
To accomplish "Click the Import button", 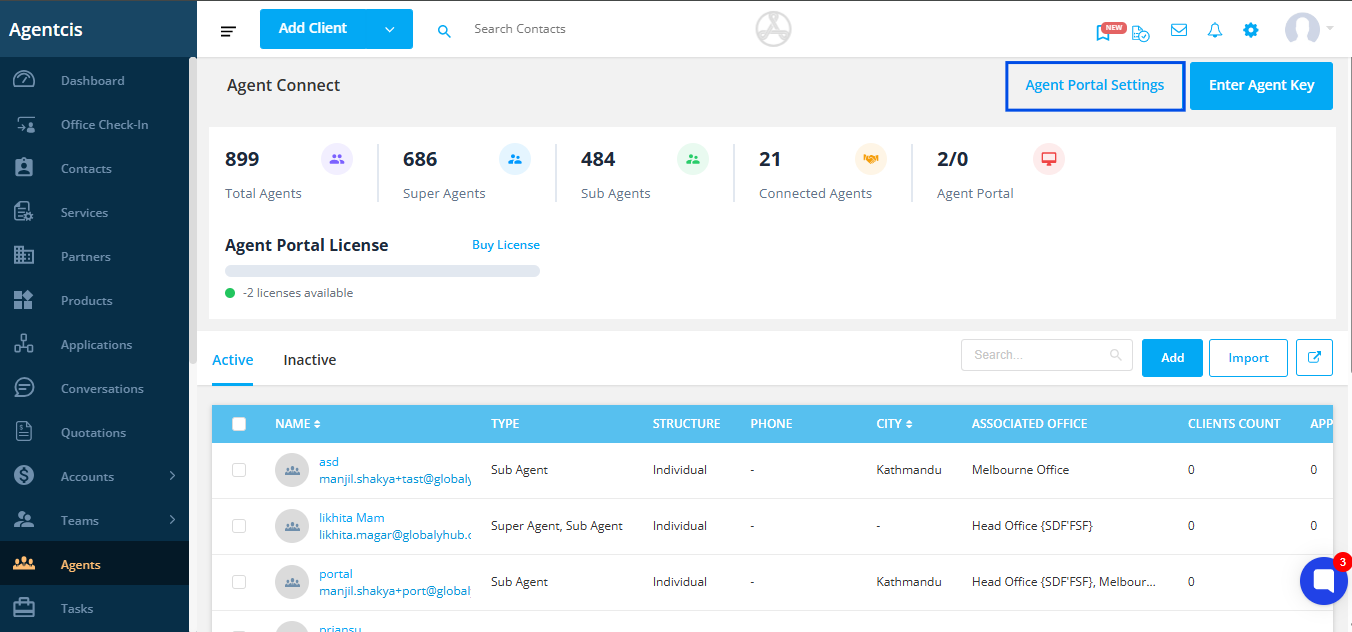I will [1248, 357].
